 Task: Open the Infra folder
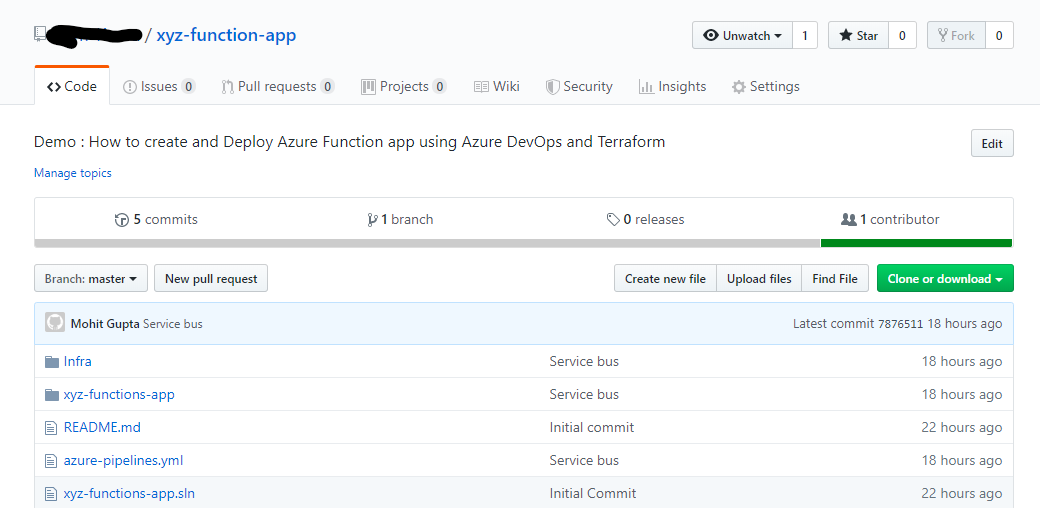(x=78, y=361)
